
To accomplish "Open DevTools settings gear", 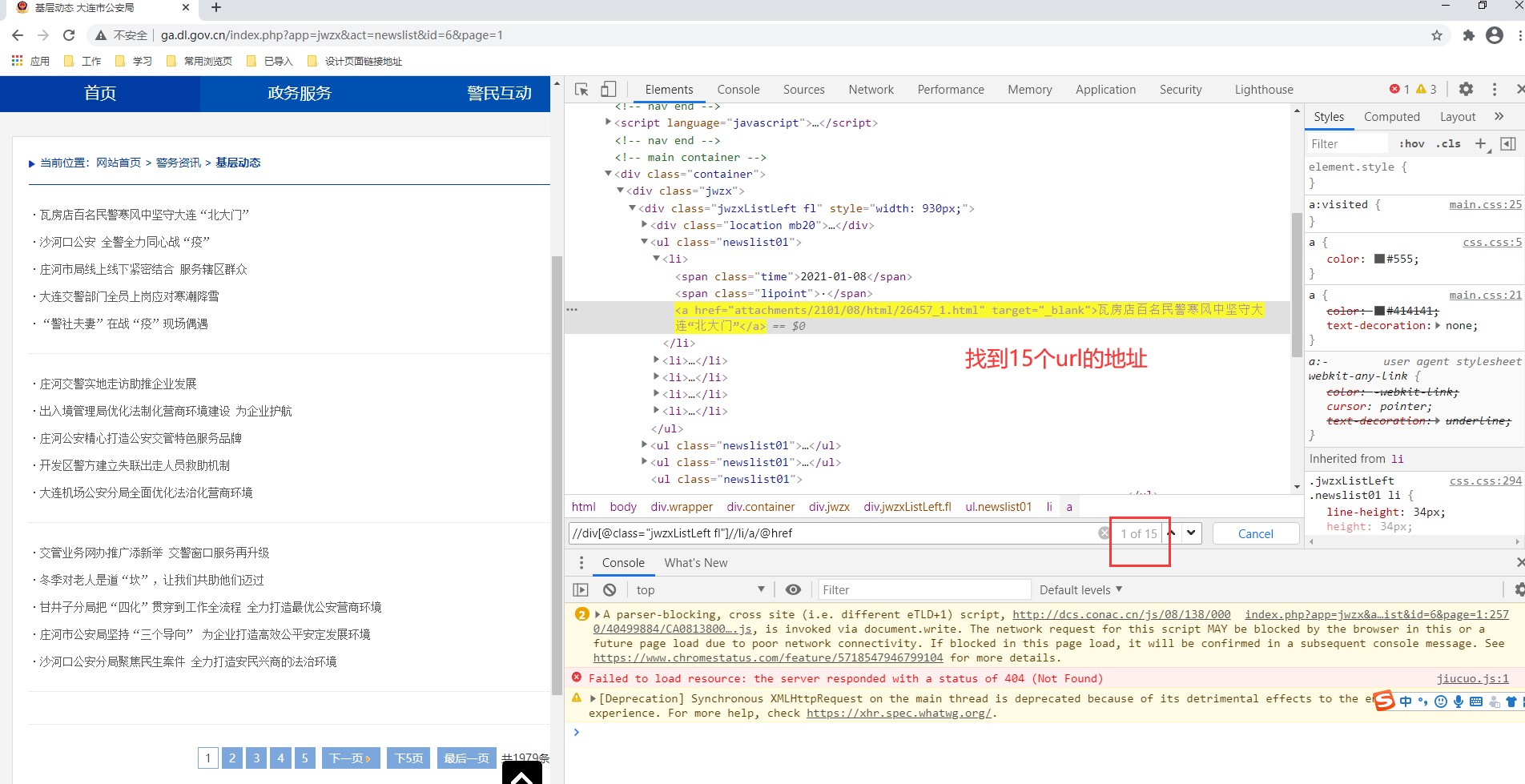I will pyautogui.click(x=1466, y=89).
